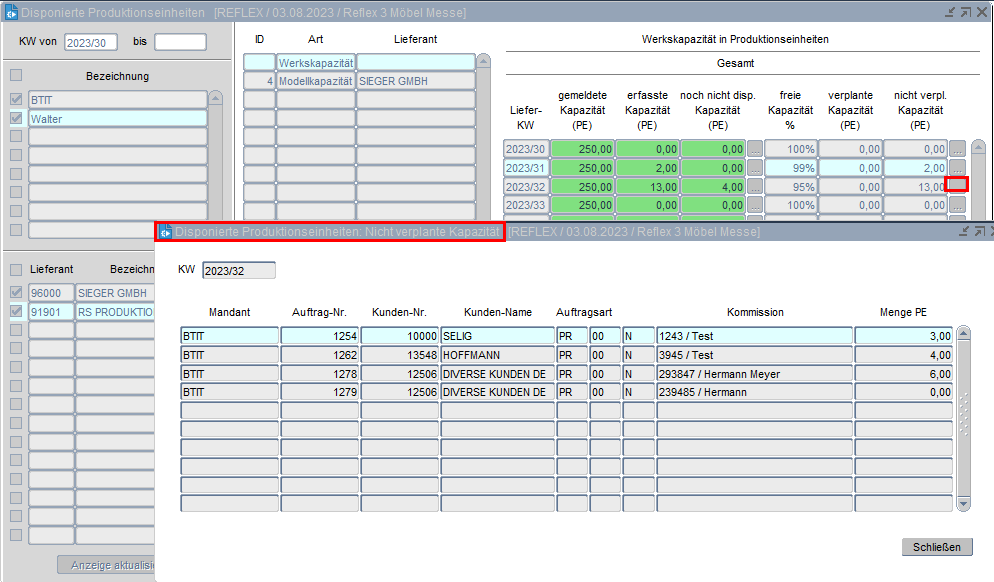Click ellipsis button after 'noch nicht disp.' for 2023/31
Viewport: 994px width, 582px height.
755,167
